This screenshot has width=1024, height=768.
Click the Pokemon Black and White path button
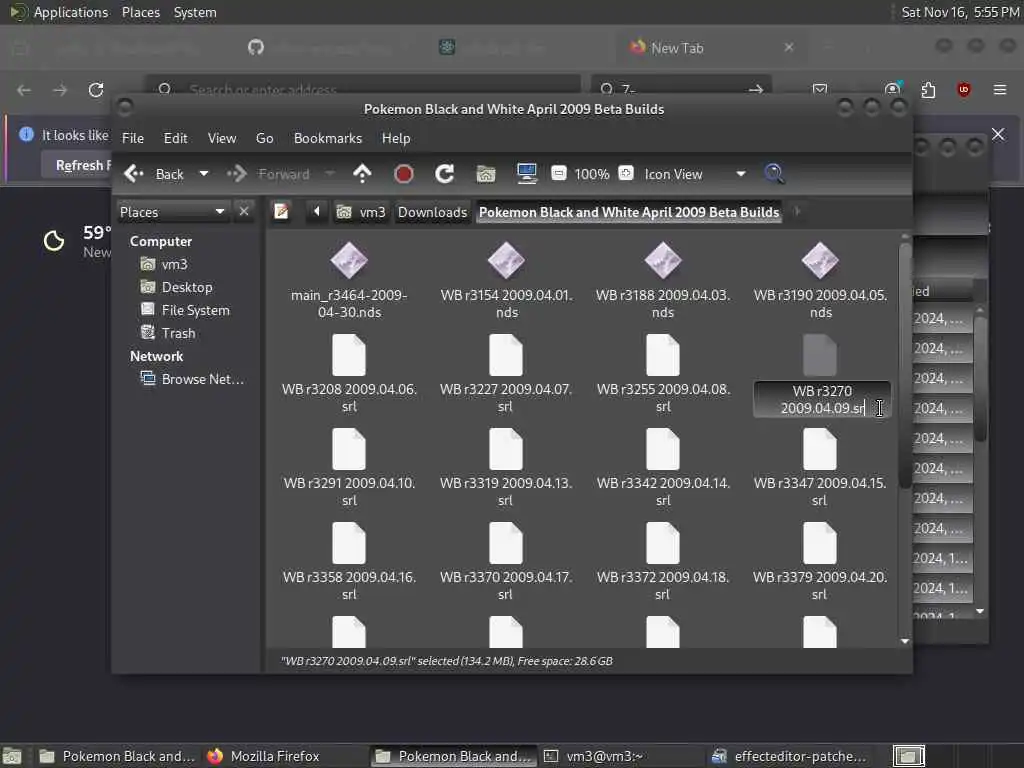pyautogui.click(x=629, y=212)
